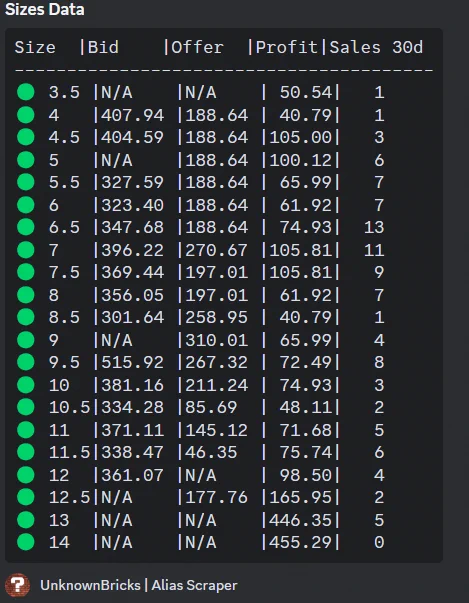Click the green dot in the 356.05 bid row
The width and height of the screenshot is (469, 603).
pyautogui.click(x=26, y=295)
